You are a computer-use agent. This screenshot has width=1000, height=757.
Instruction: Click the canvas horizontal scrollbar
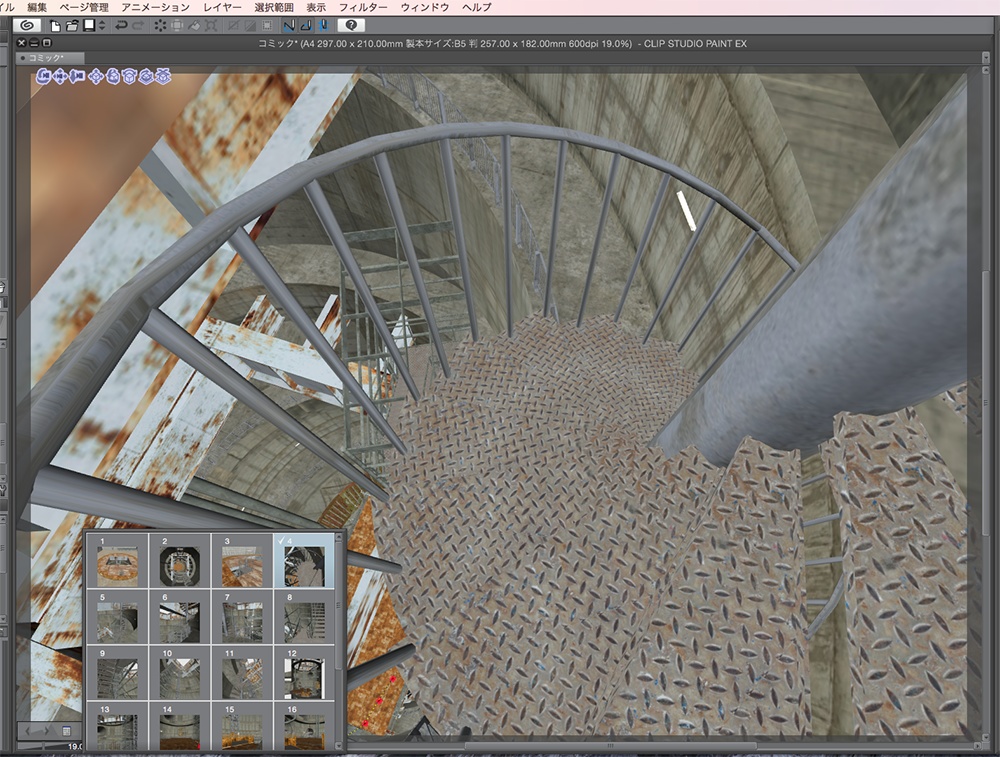(x=610, y=746)
